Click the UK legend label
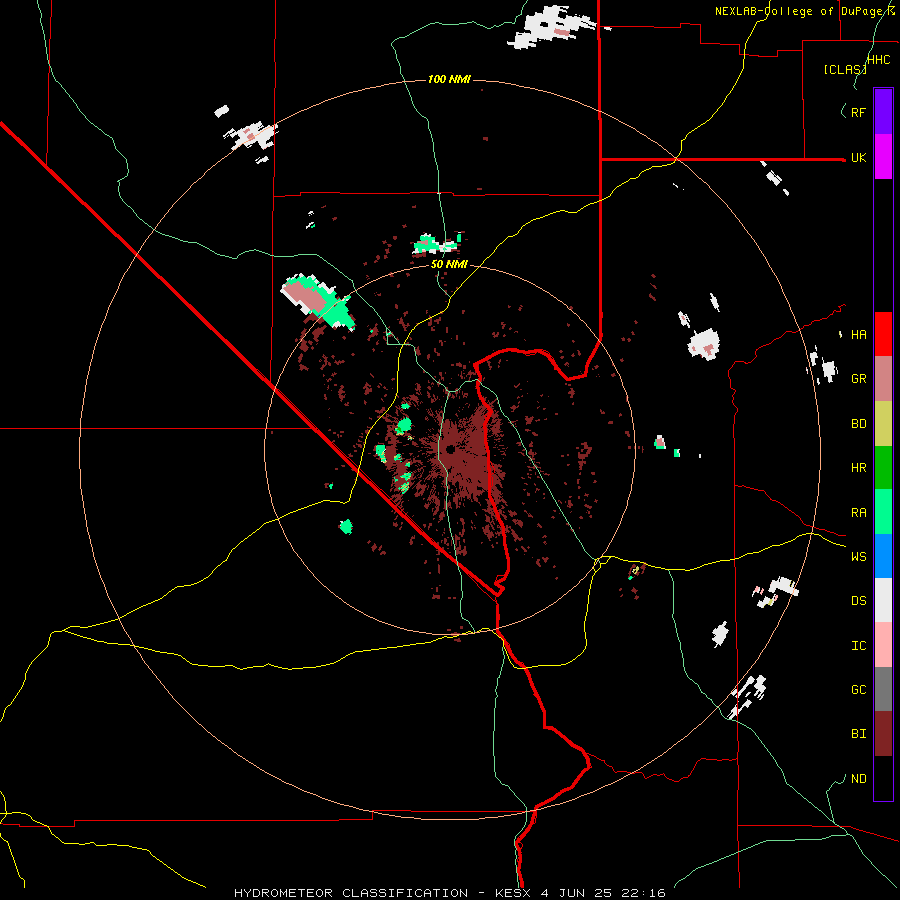Viewport: 900px width, 900px height. click(858, 158)
